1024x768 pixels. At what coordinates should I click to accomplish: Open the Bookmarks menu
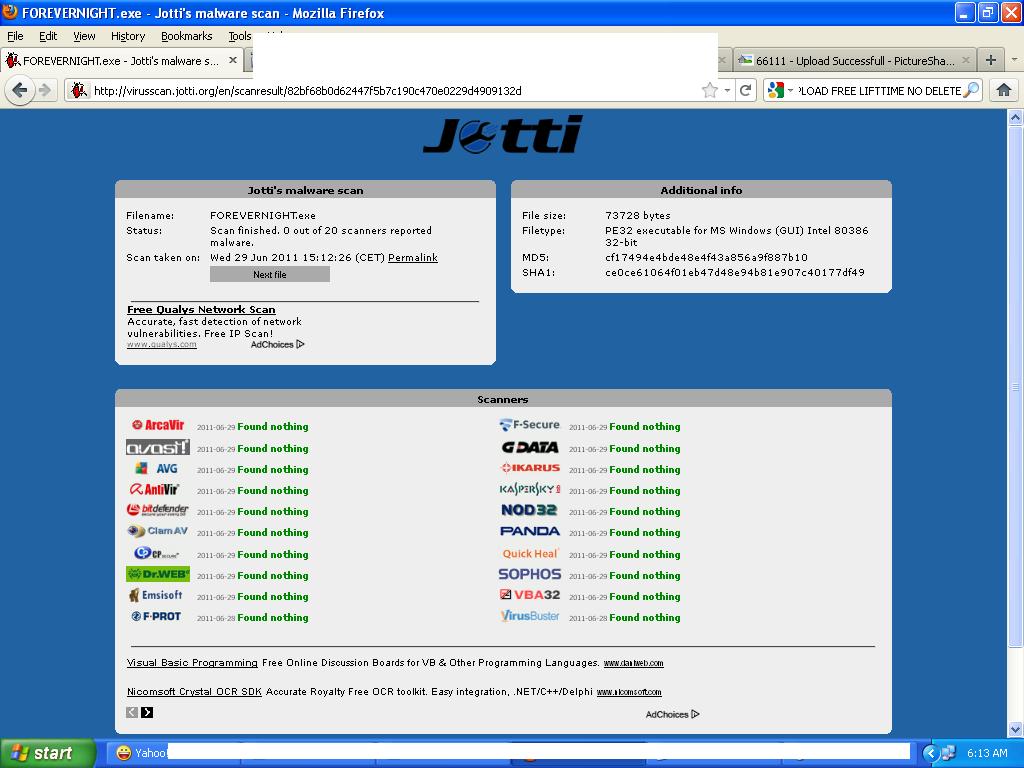coord(186,36)
